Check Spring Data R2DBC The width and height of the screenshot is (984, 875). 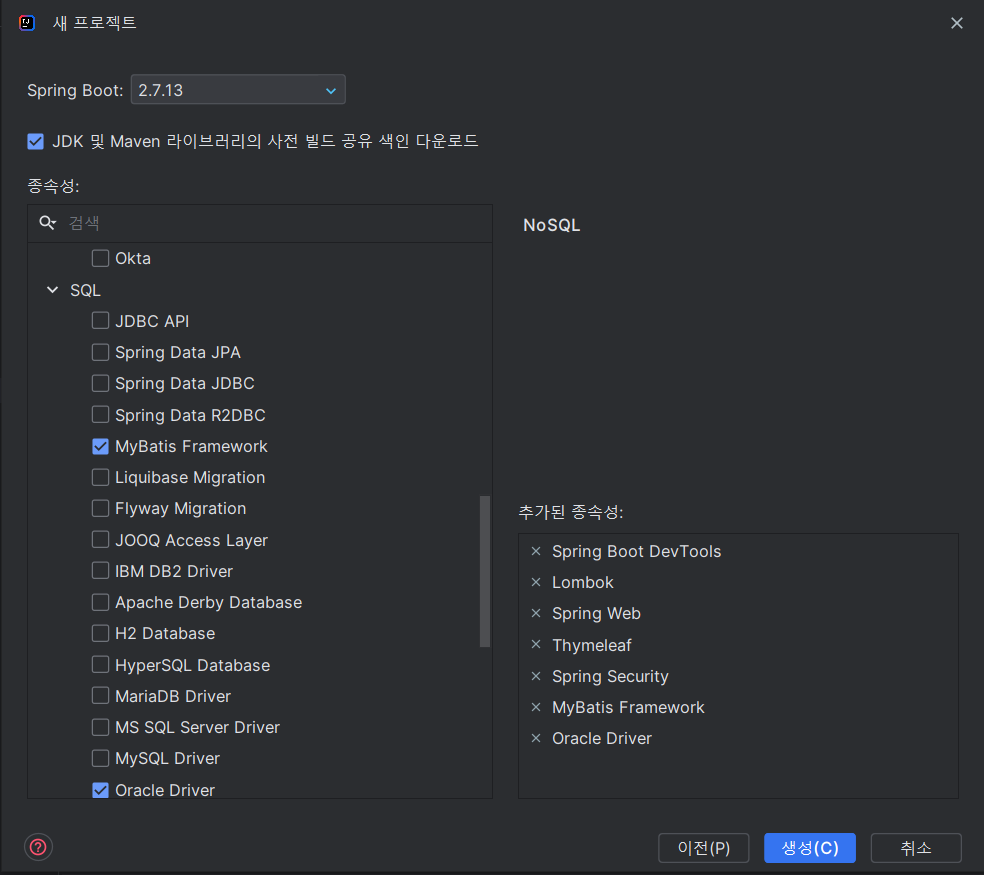pyautogui.click(x=100, y=414)
